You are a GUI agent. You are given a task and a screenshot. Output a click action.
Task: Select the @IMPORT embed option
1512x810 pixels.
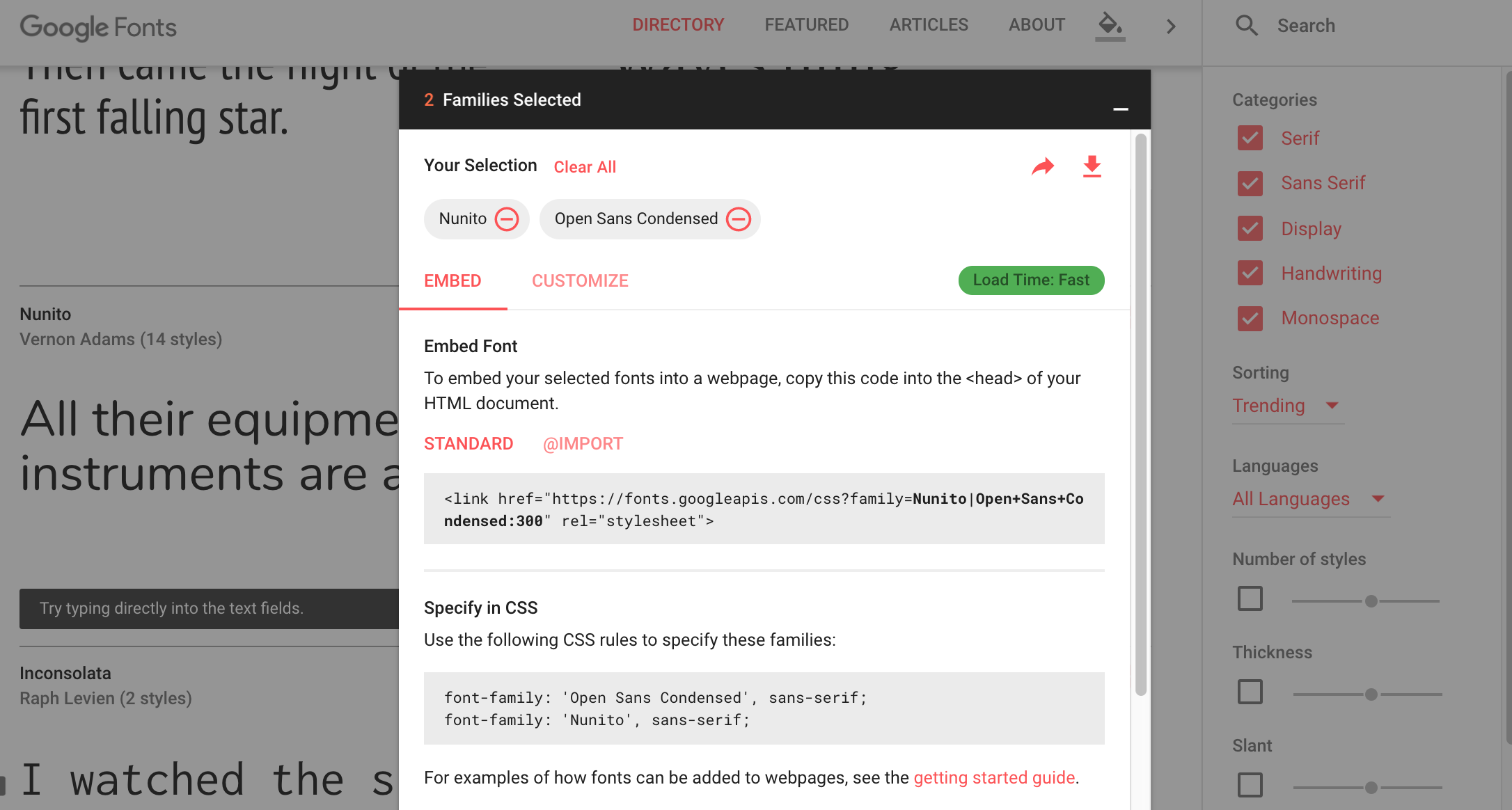click(x=583, y=443)
